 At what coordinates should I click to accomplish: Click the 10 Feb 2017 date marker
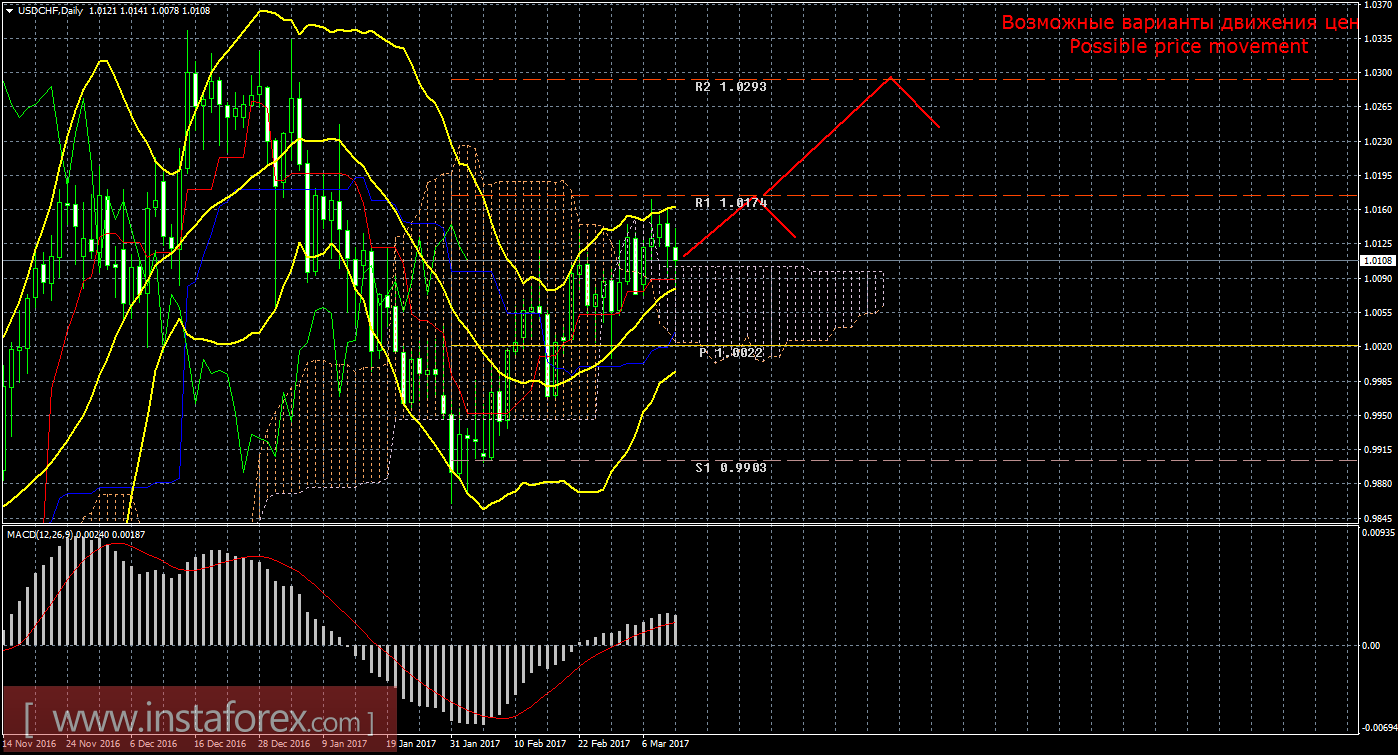coord(539,744)
